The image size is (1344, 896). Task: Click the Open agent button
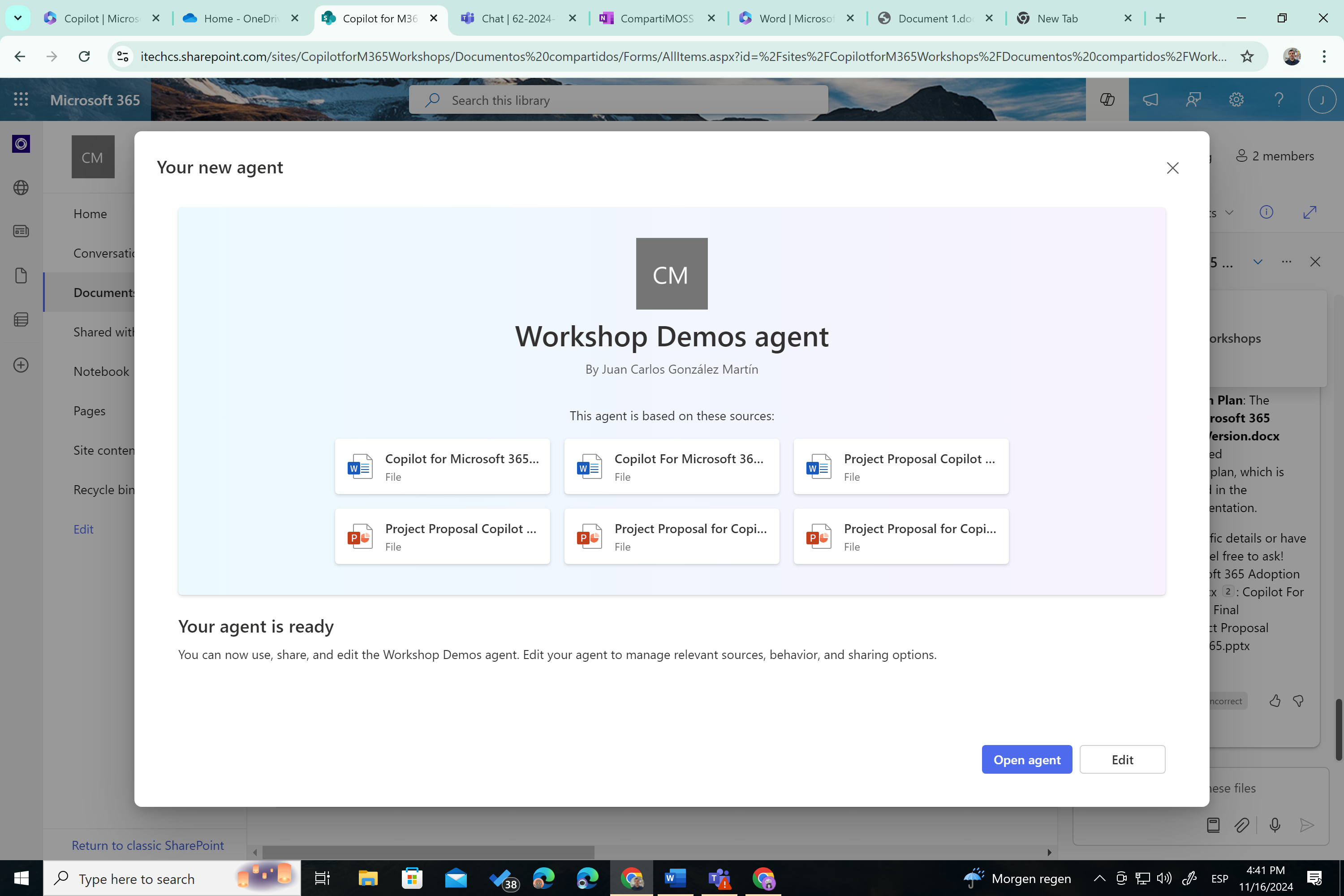(1027, 759)
